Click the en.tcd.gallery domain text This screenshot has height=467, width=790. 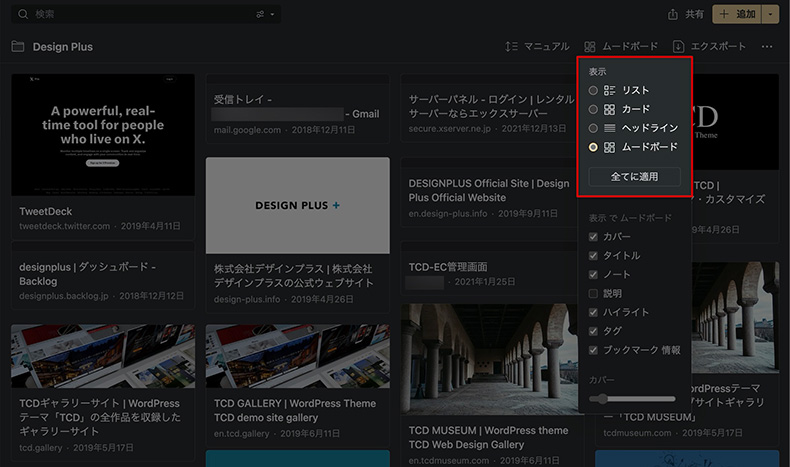click(x=241, y=434)
